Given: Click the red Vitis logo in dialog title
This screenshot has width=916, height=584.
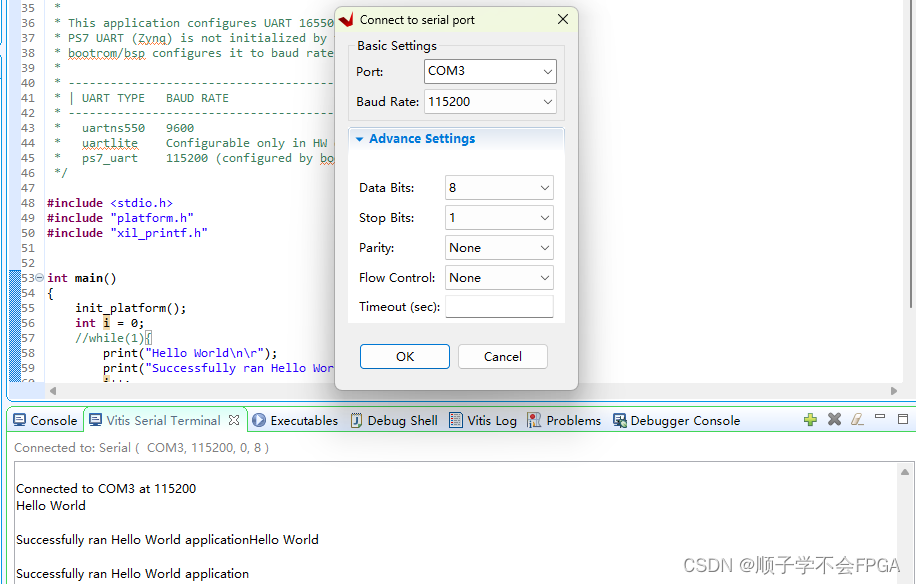Looking at the screenshot, I should (346, 19).
